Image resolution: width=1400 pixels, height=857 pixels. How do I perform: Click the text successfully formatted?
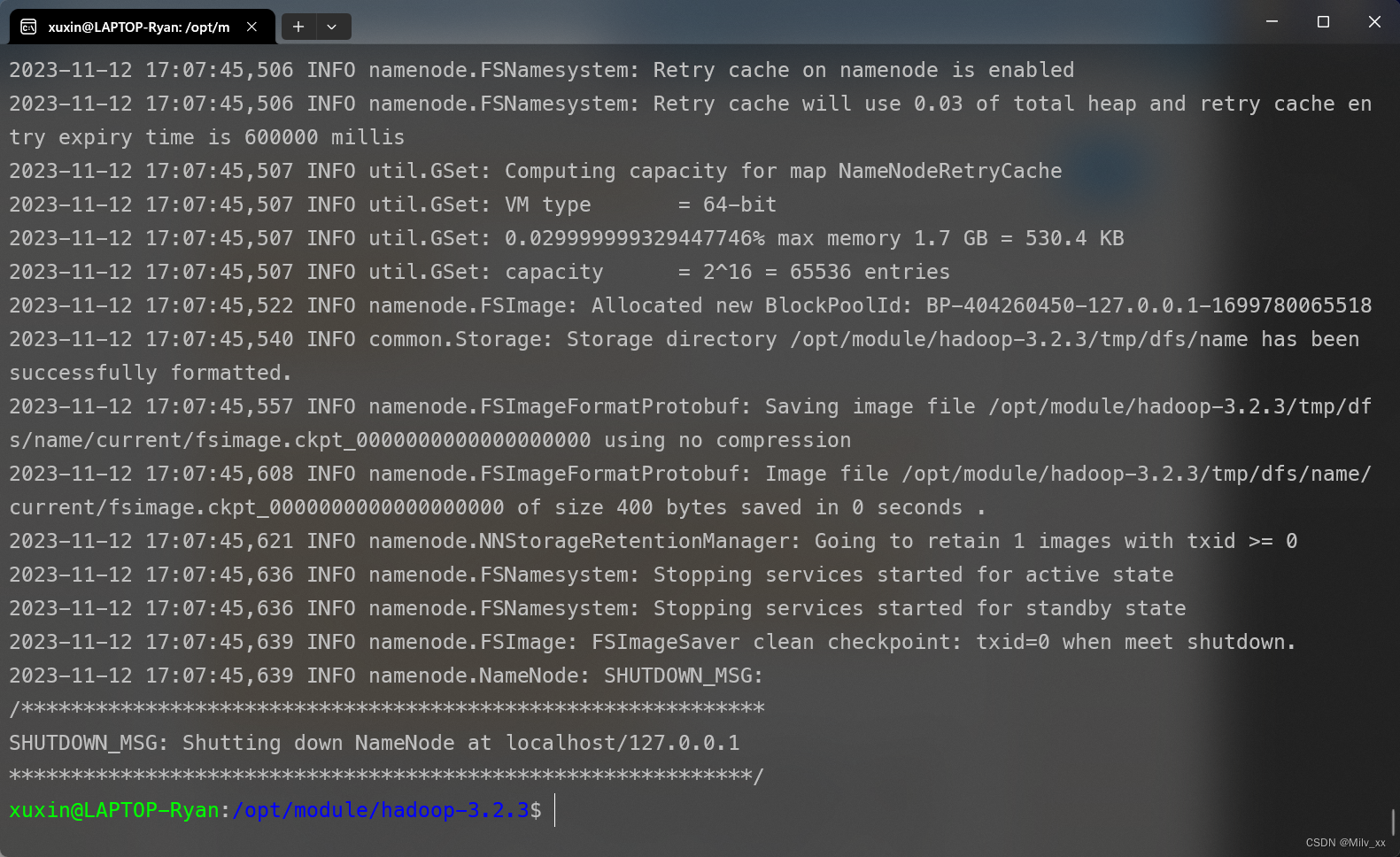tap(149, 373)
